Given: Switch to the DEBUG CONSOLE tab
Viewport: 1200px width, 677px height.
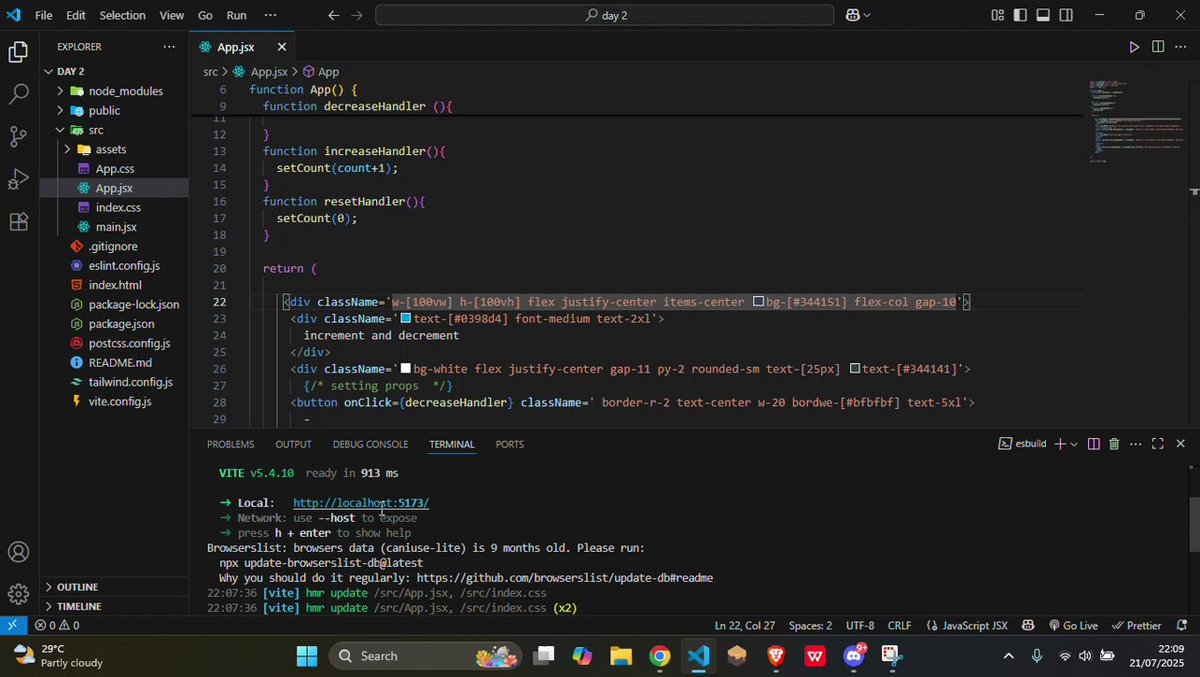Looking at the screenshot, I should click(x=370, y=444).
